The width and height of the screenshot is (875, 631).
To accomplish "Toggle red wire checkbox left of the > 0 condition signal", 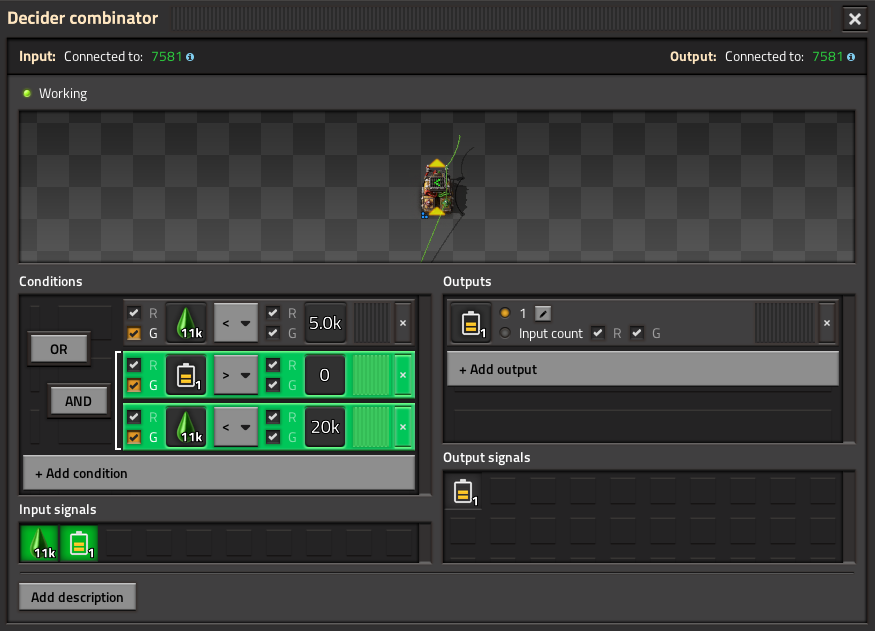I will coord(134,365).
